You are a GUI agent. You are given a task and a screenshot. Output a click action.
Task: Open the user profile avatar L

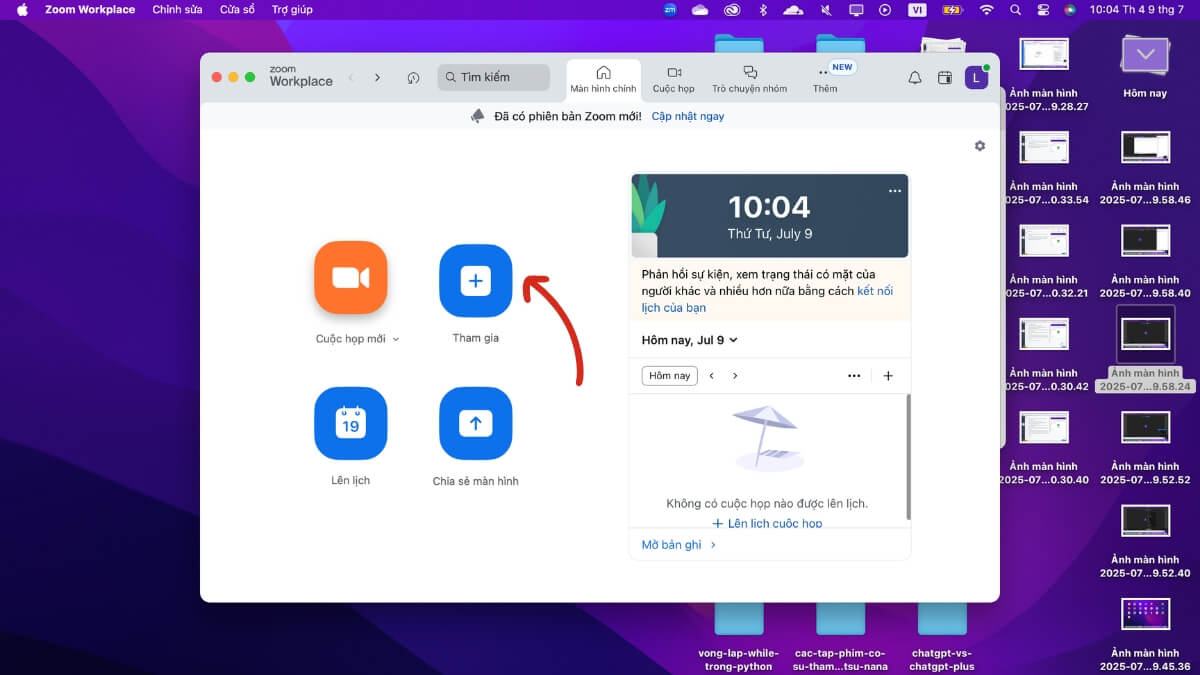975,78
